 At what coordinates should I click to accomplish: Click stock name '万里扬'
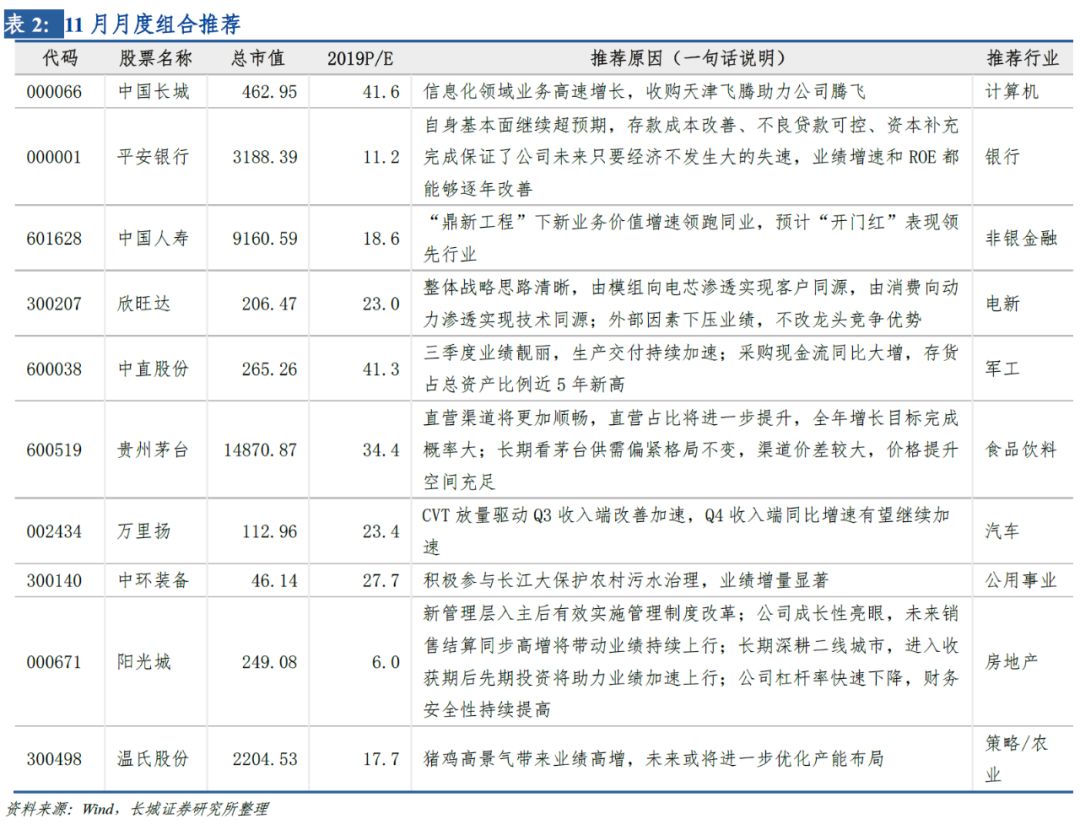(144, 531)
